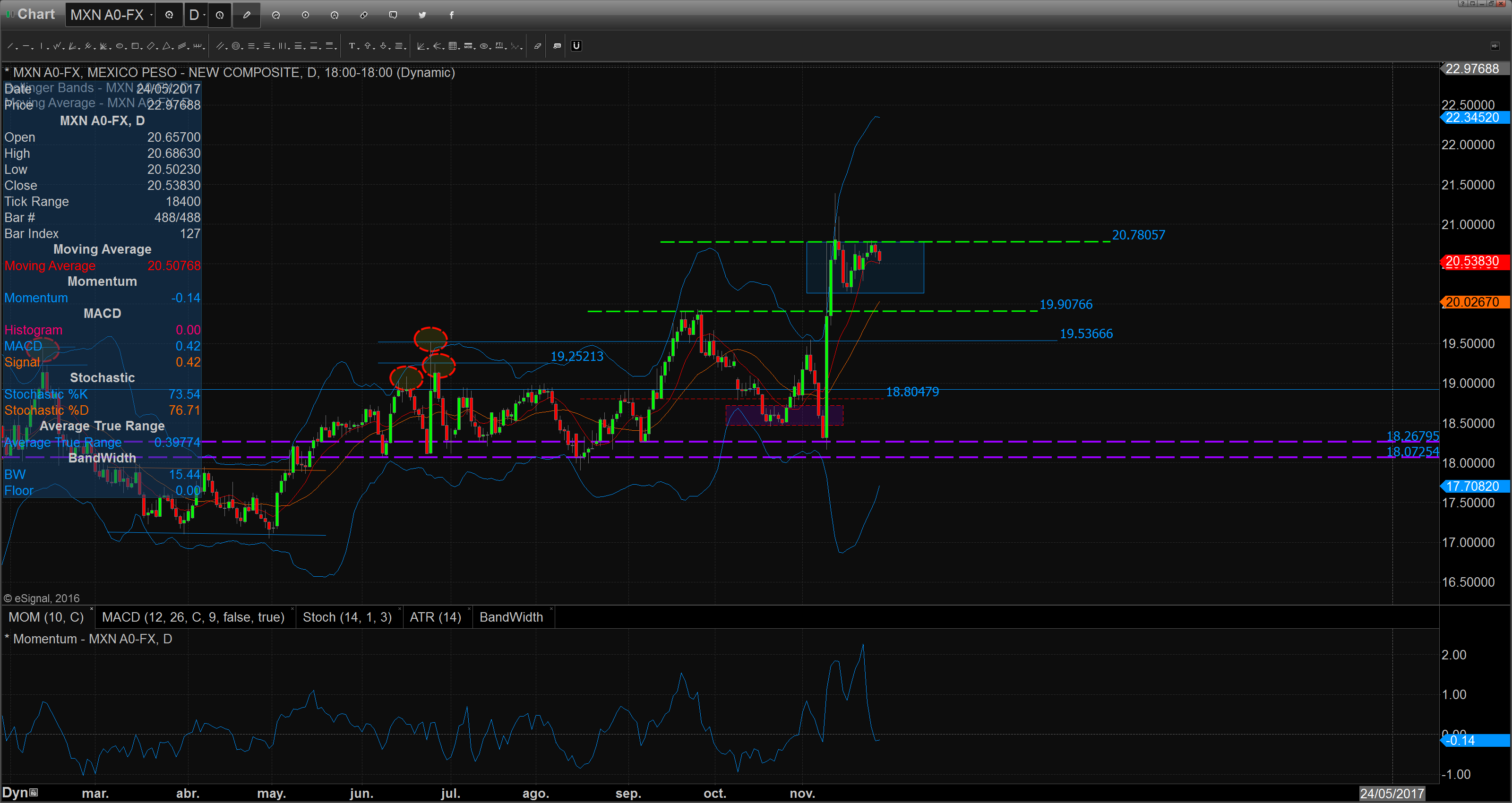Select the trend line drawing tool
Image resolution: width=1512 pixels, height=803 pixels.
(x=10, y=46)
